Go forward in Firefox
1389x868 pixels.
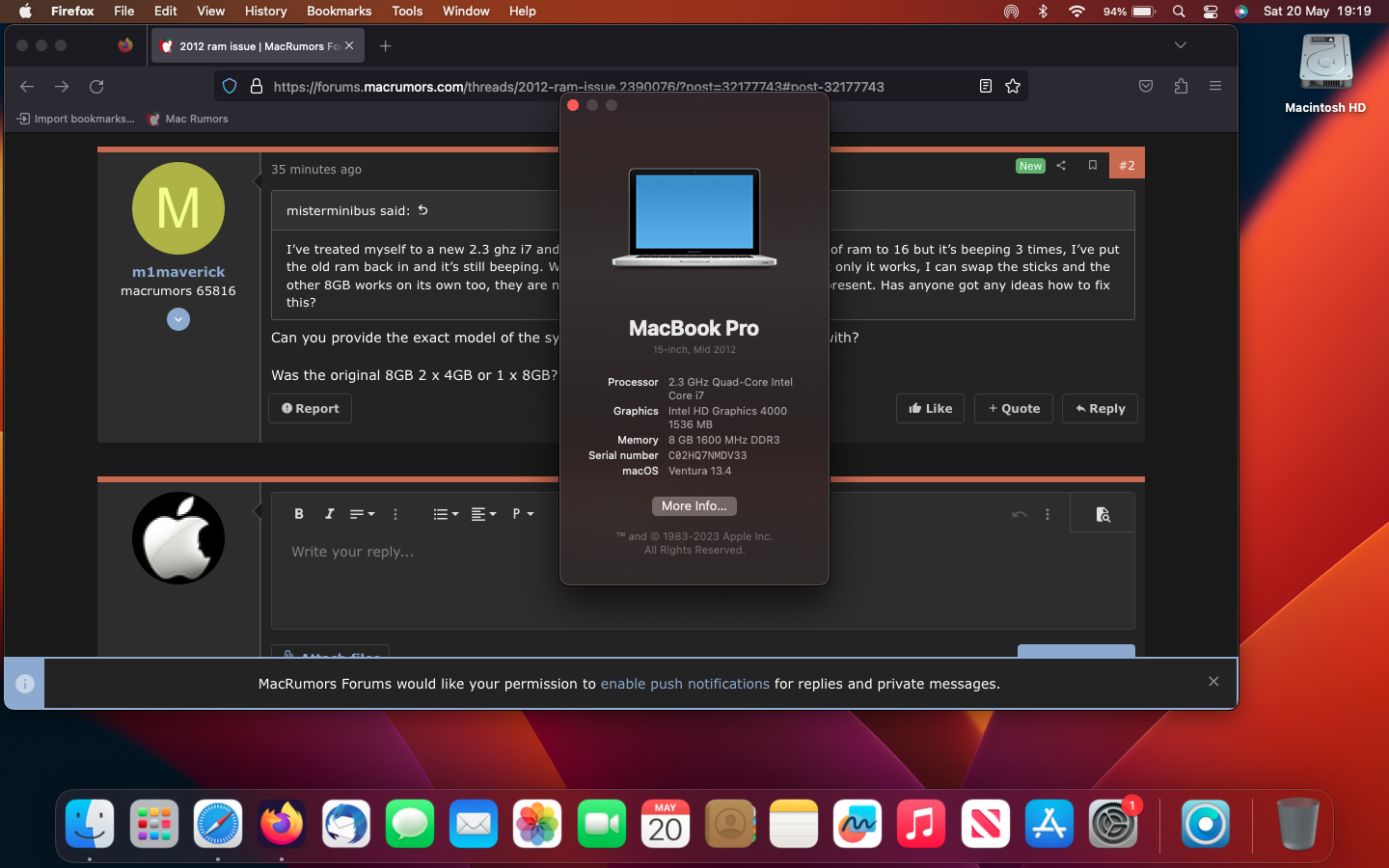pyautogui.click(x=62, y=87)
